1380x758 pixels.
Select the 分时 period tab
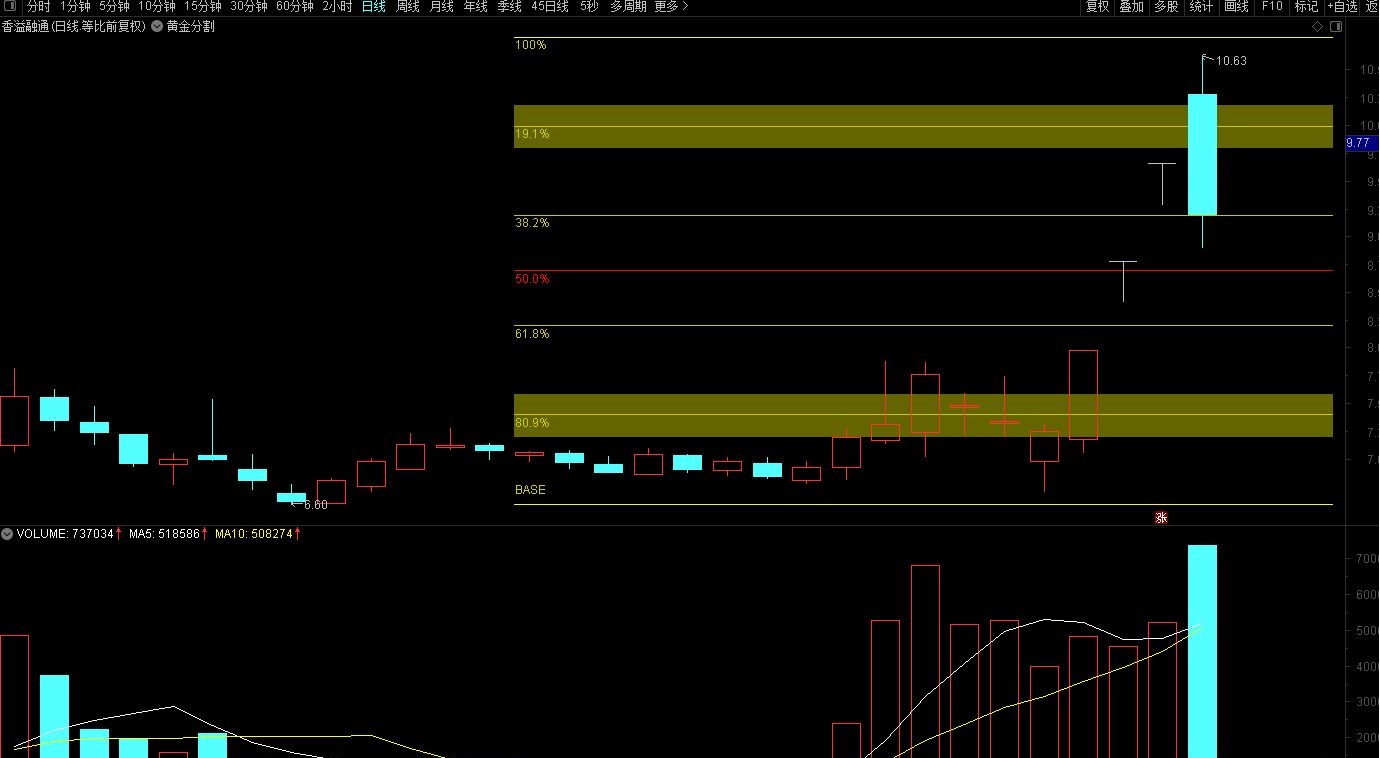tap(38, 6)
